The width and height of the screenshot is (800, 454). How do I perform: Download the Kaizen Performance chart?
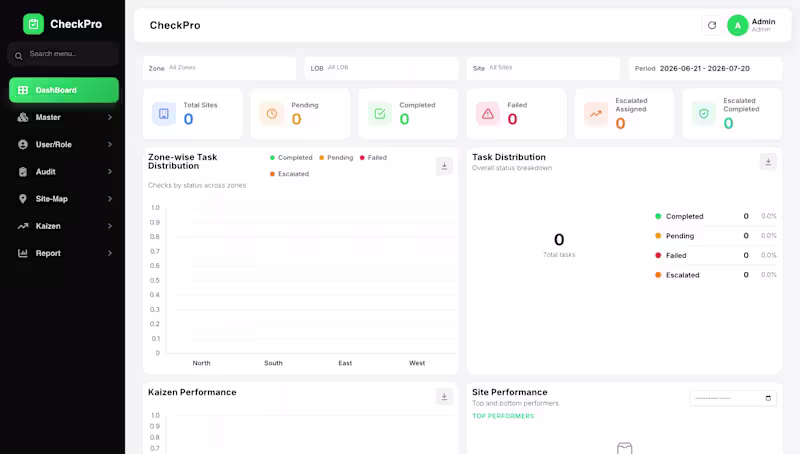tap(444, 397)
